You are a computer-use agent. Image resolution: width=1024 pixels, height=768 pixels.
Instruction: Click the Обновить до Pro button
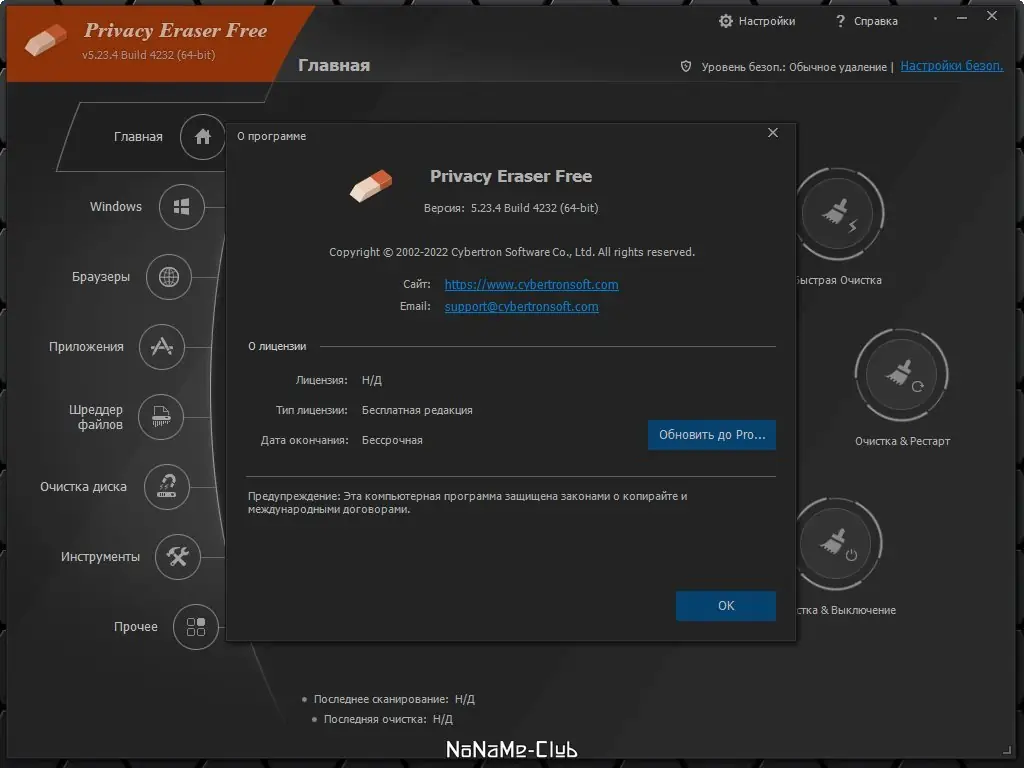click(x=711, y=435)
